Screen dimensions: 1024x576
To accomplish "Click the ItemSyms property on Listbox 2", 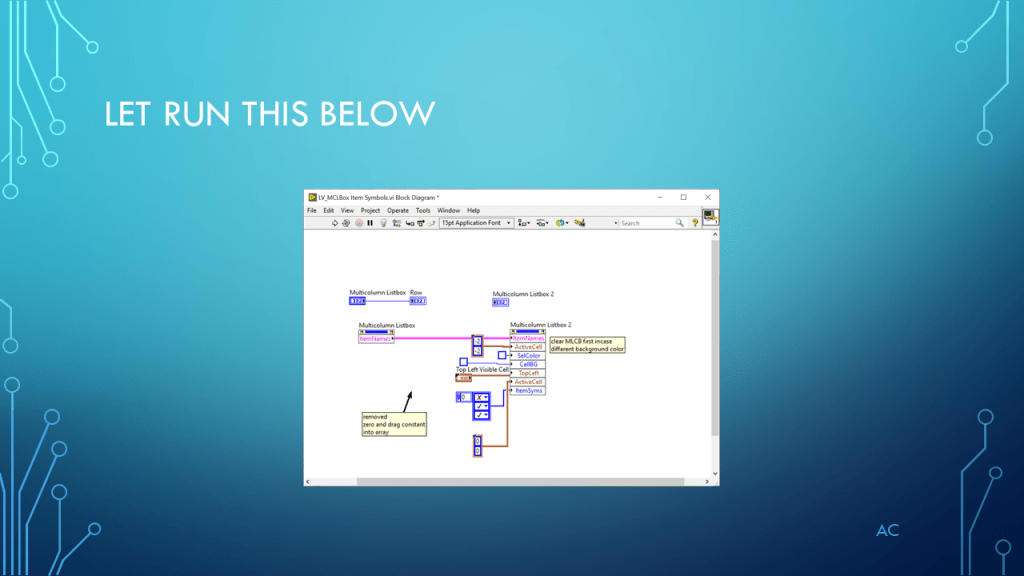I will click(528, 390).
